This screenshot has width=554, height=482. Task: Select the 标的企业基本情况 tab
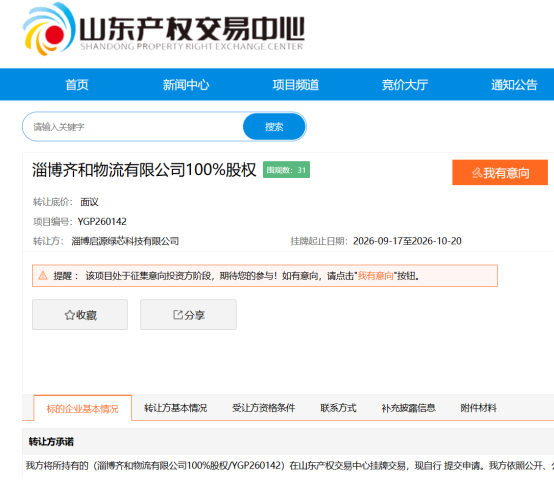coord(83,408)
